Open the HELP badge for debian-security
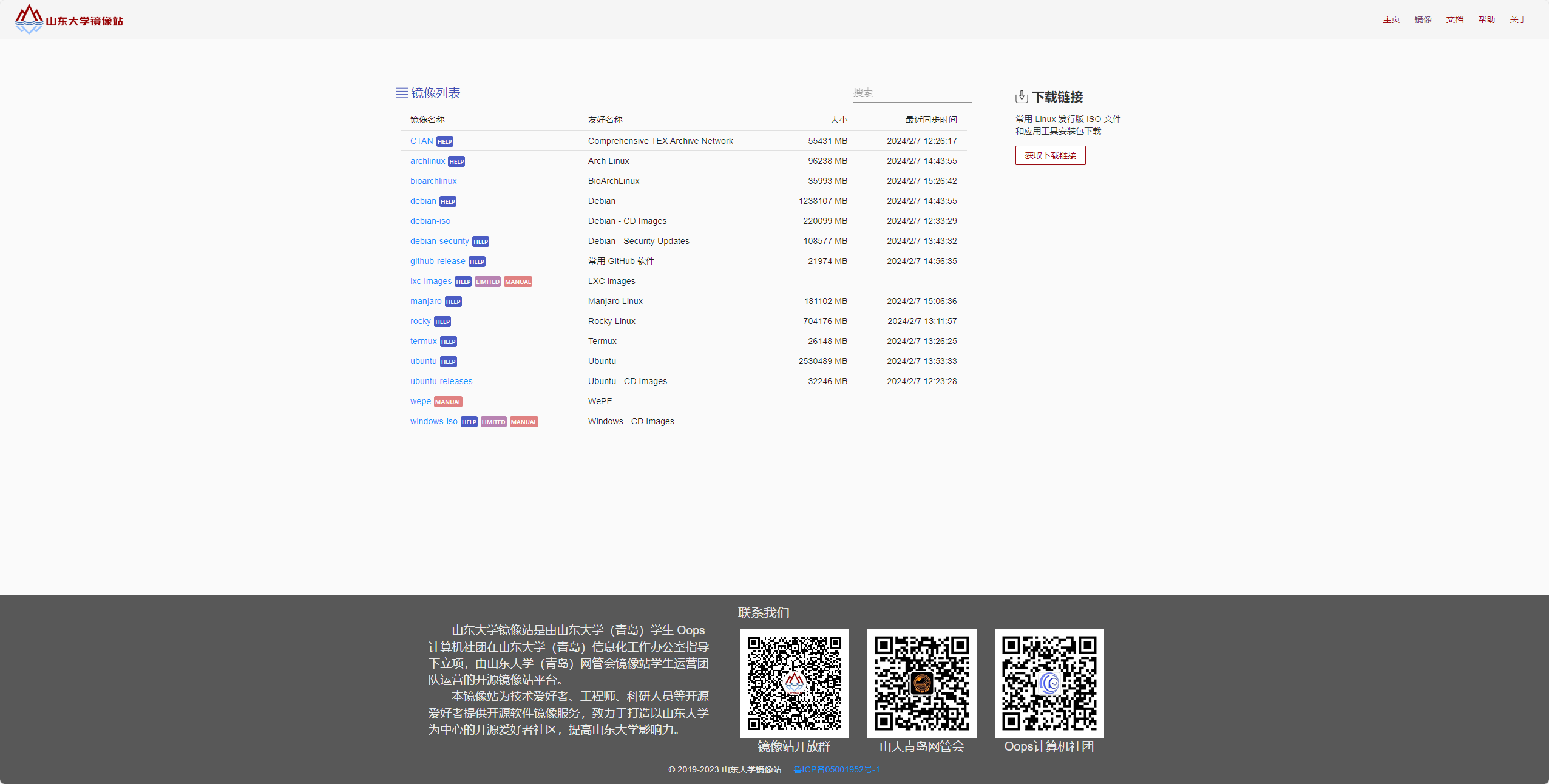Viewport: 1549px width, 784px height. [480, 242]
